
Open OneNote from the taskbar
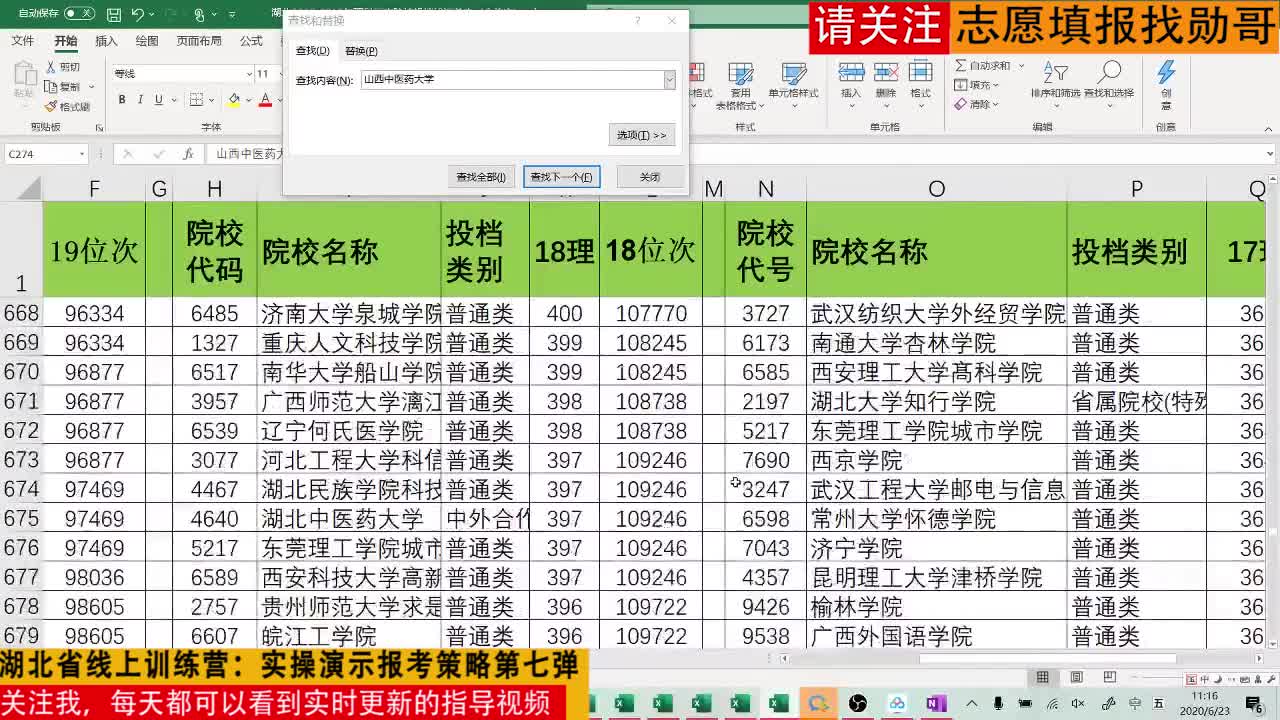tap(935, 704)
